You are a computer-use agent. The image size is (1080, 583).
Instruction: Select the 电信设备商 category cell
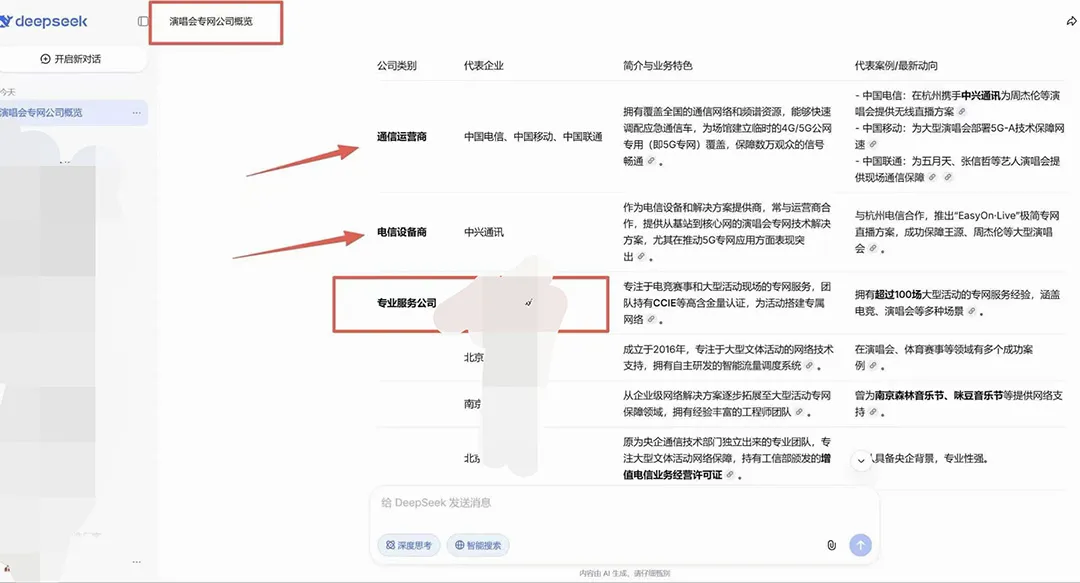point(402,232)
